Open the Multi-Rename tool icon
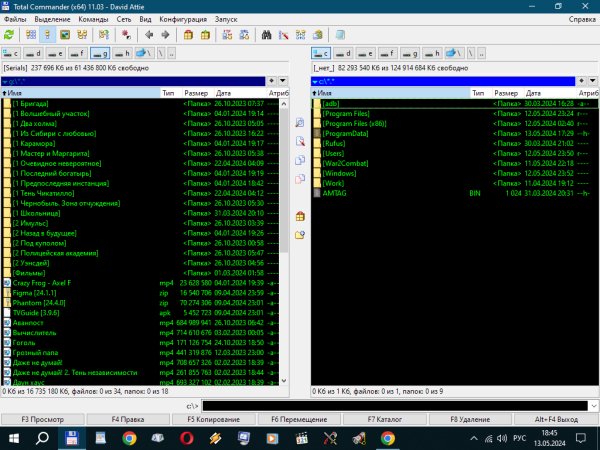The width and height of the screenshot is (600, 450). click(x=284, y=35)
